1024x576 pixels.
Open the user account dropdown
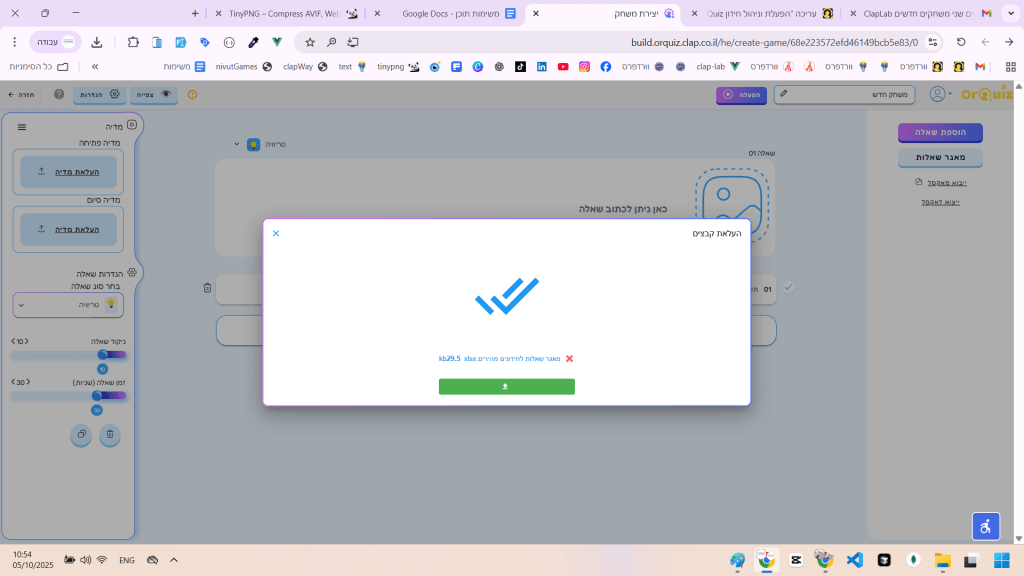click(940, 94)
